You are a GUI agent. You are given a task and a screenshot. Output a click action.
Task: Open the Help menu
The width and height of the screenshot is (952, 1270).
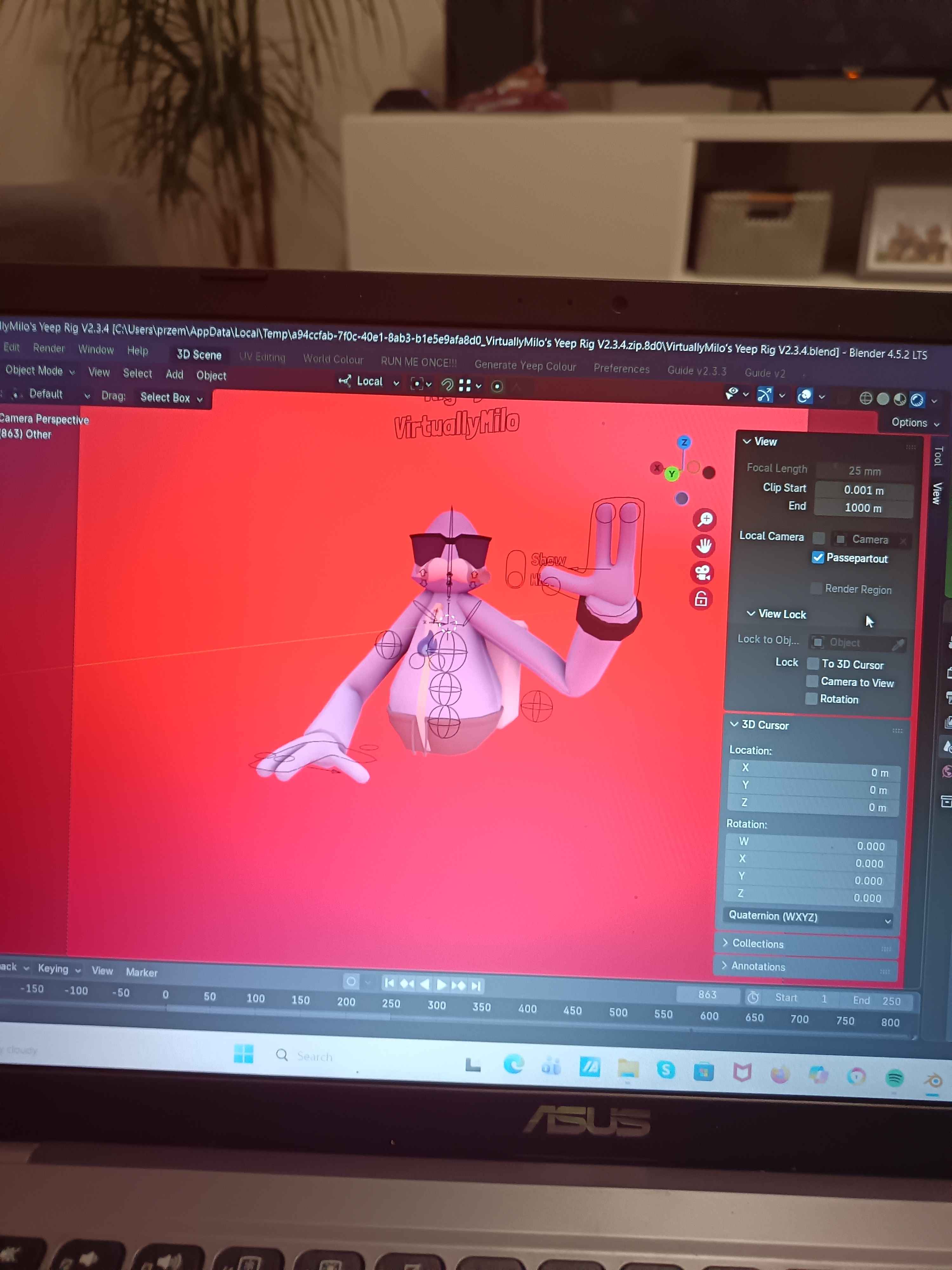tap(138, 351)
